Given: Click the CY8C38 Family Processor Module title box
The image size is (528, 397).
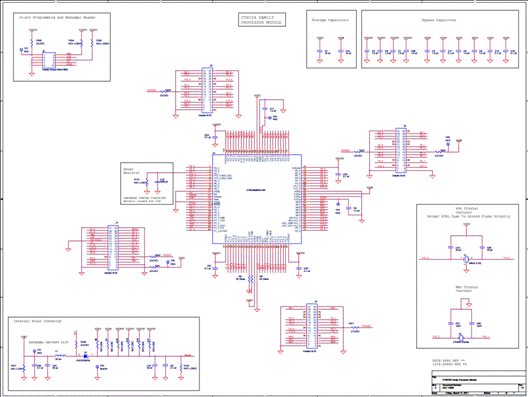Looking at the screenshot, I should [x=262, y=20].
